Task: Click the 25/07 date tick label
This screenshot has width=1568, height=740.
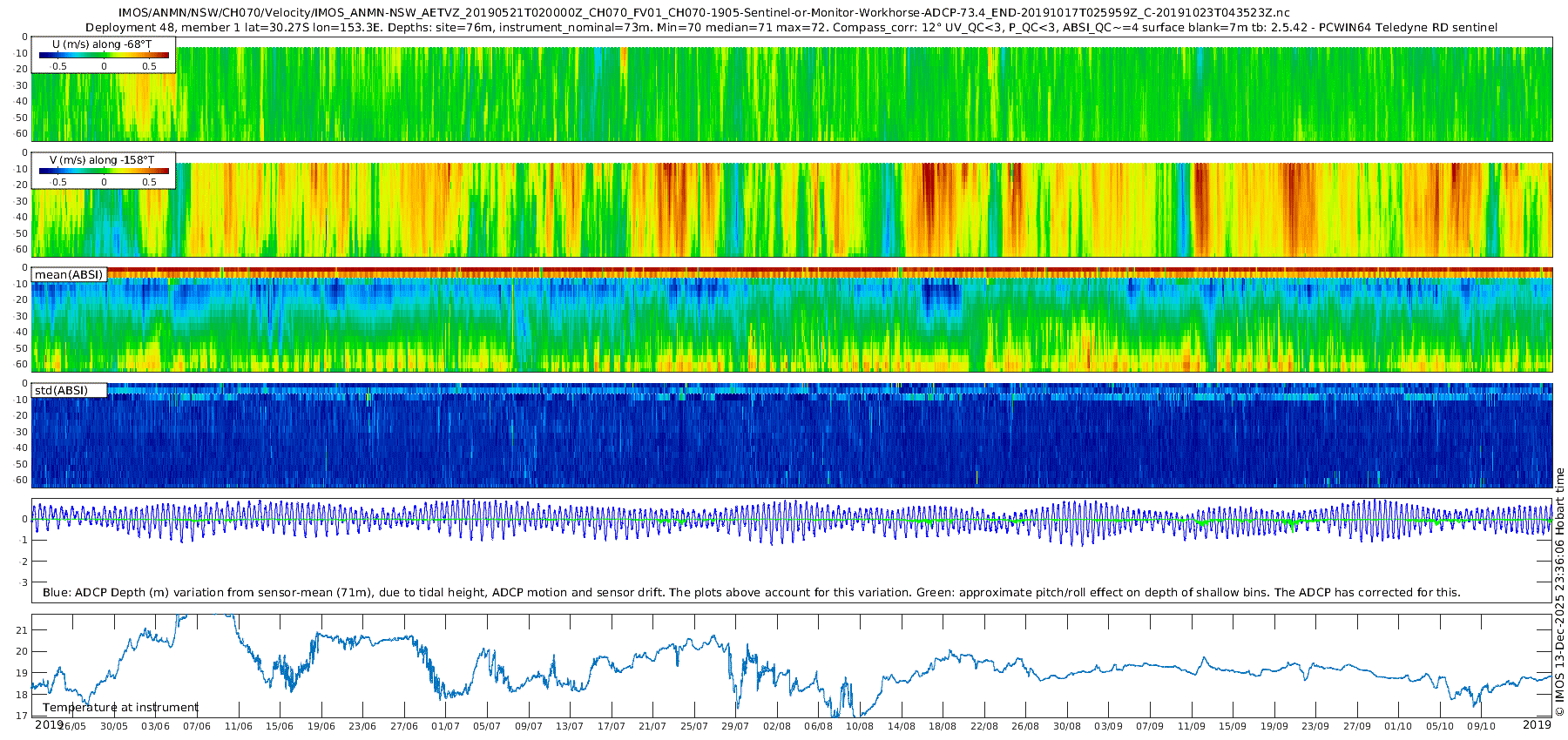Action: 694,726
